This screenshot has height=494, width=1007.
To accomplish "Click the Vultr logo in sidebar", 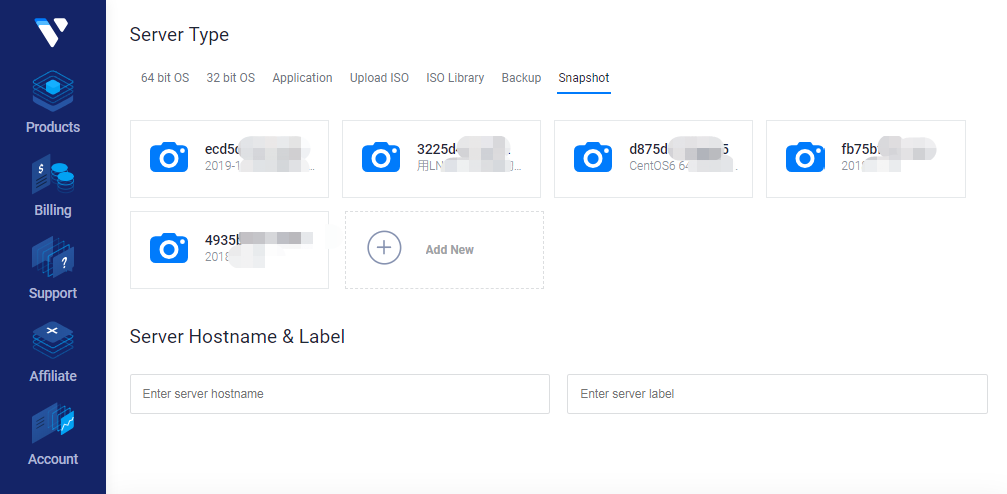I will (52, 32).
